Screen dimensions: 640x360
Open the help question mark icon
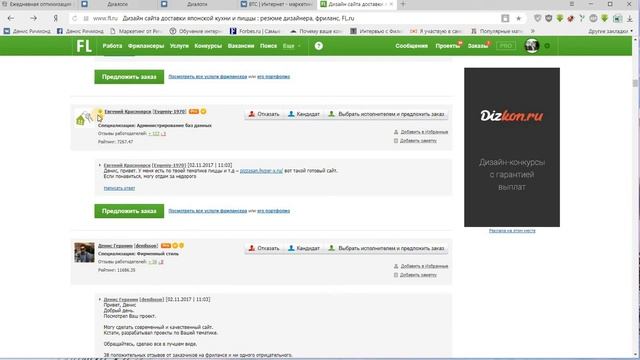319,46
